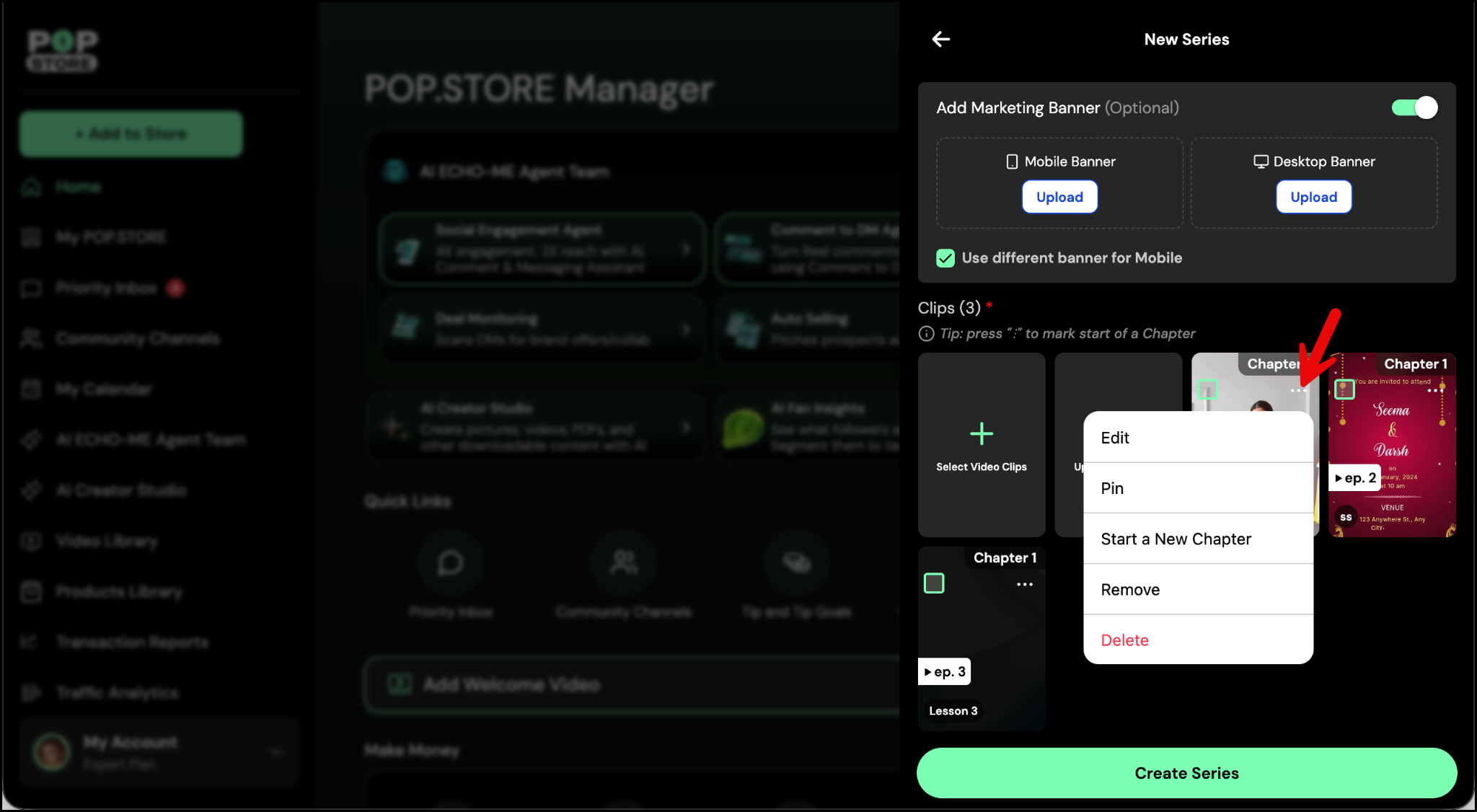Viewport: 1477px width, 812px height.
Task: Choose Start a New Chapter from the menu
Action: coord(1176,539)
